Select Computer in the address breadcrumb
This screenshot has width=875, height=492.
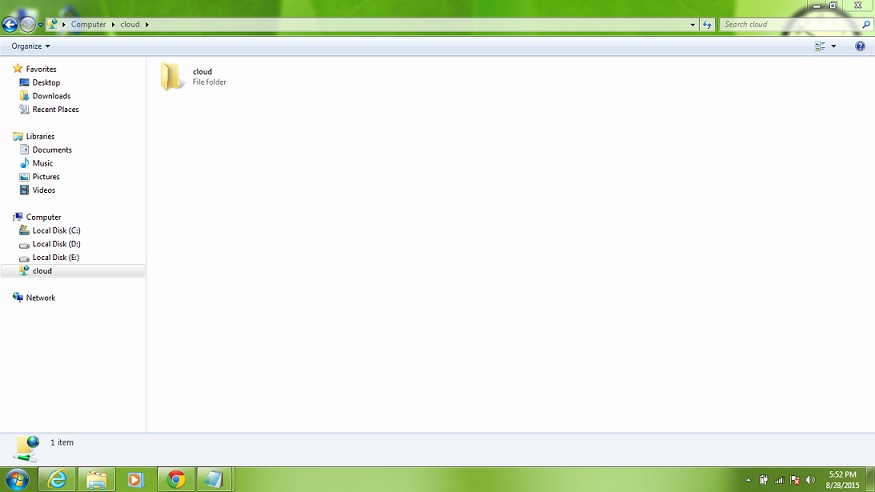point(88,25)
